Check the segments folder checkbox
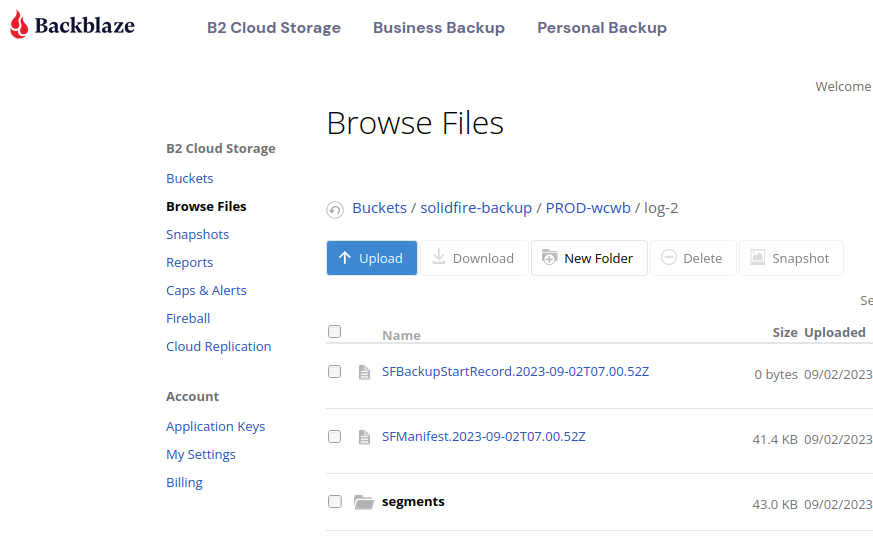Screen dimensions: 873x538 coord(335,502)
